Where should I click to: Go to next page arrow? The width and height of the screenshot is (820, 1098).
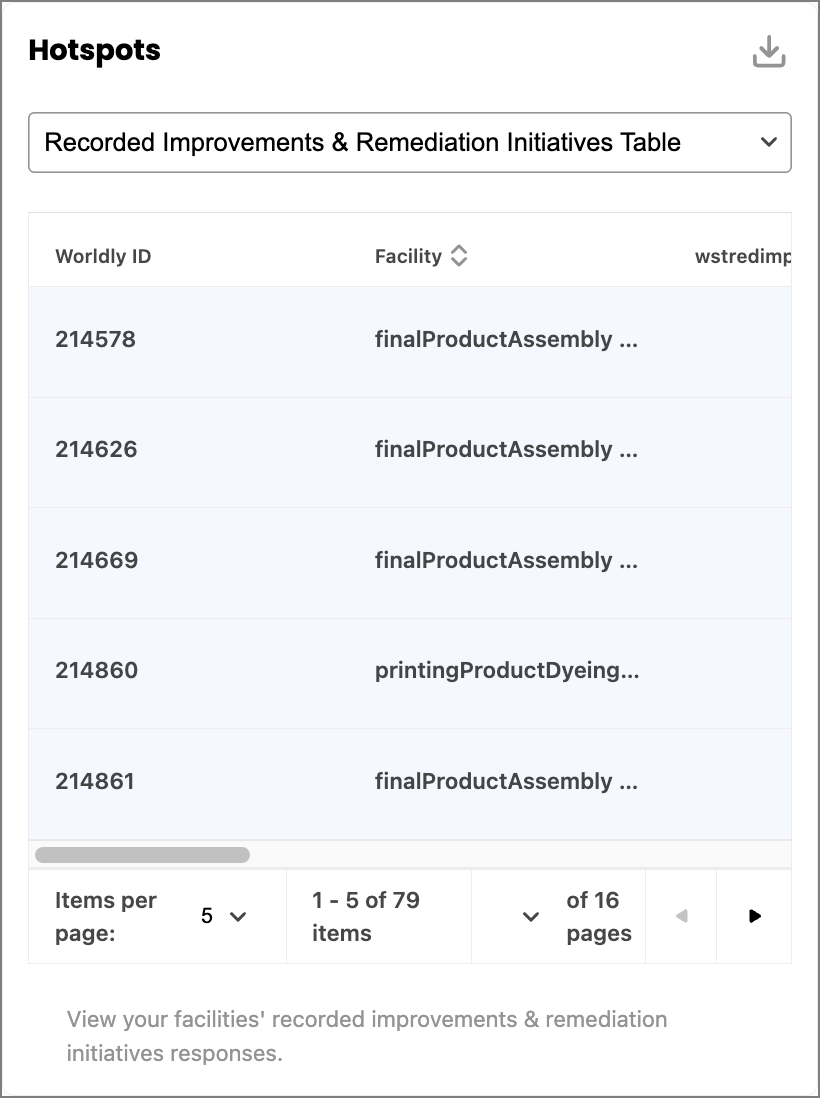[x=754, y=916]
